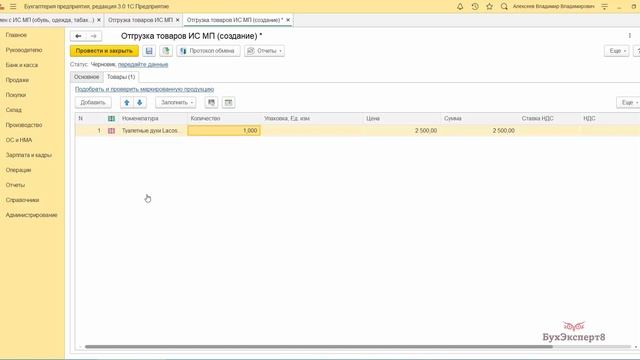This screenshot has height=360, width=640.
Task: Click the green marking column header icon
Action: click(x=111, y=118)
